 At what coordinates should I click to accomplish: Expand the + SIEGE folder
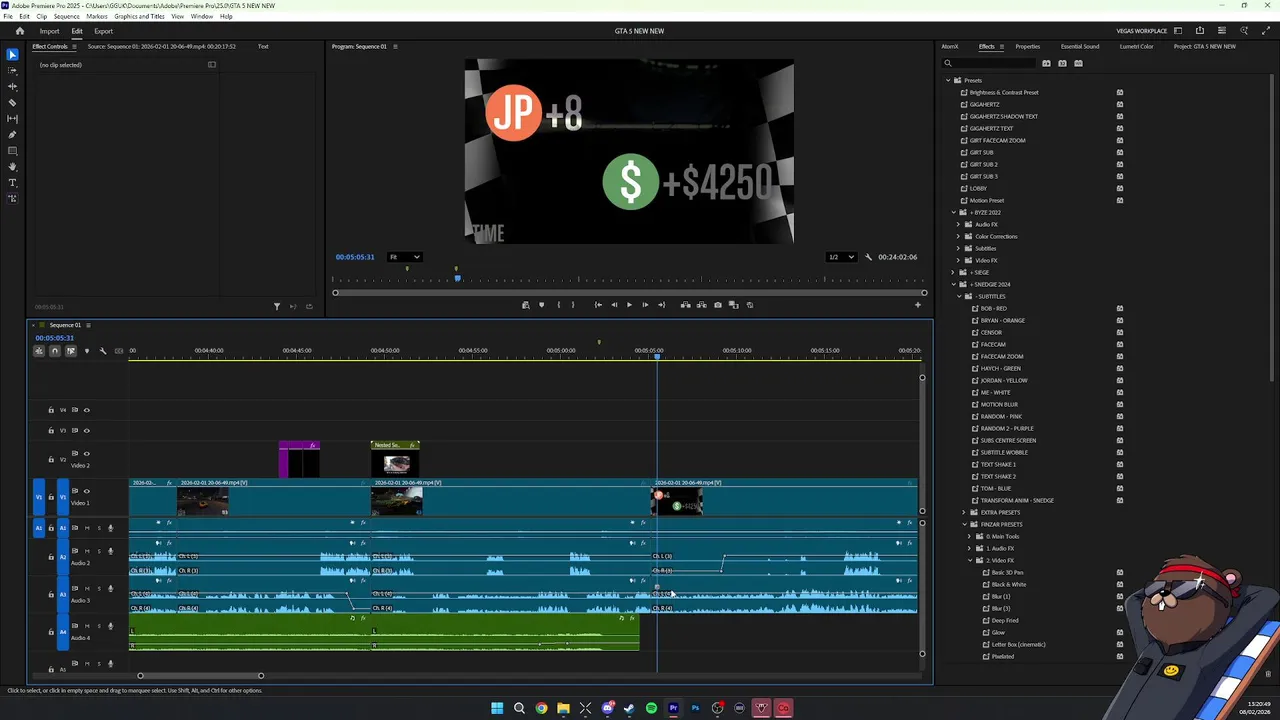[x=954, y=272]
